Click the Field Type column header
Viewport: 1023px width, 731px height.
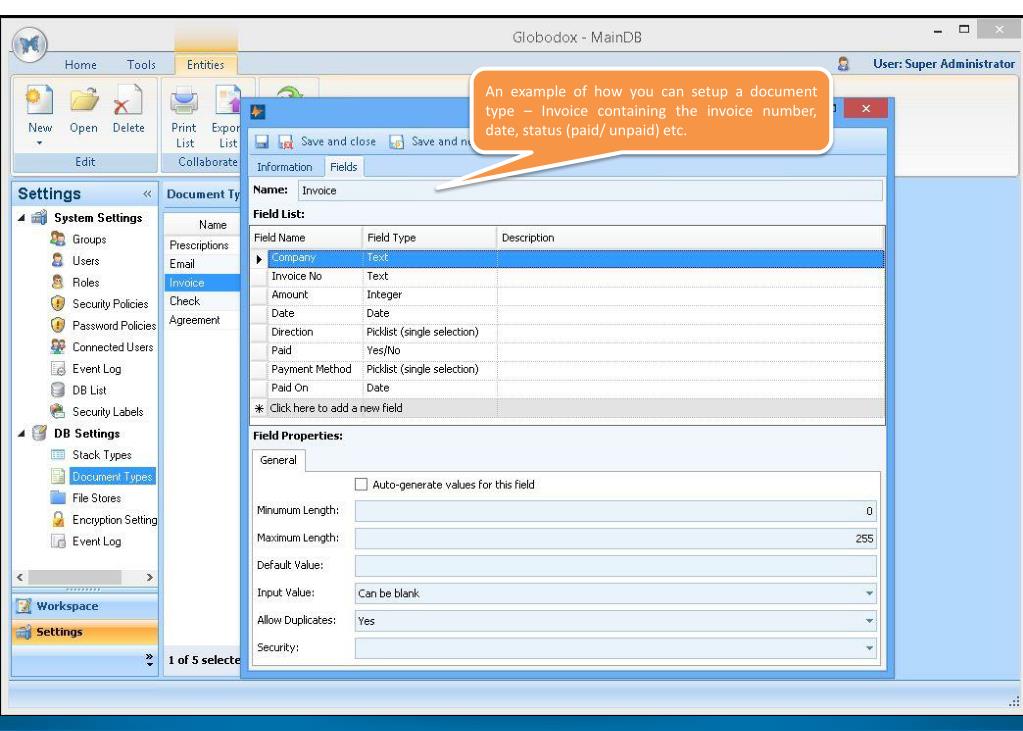(x=429, y=238)
